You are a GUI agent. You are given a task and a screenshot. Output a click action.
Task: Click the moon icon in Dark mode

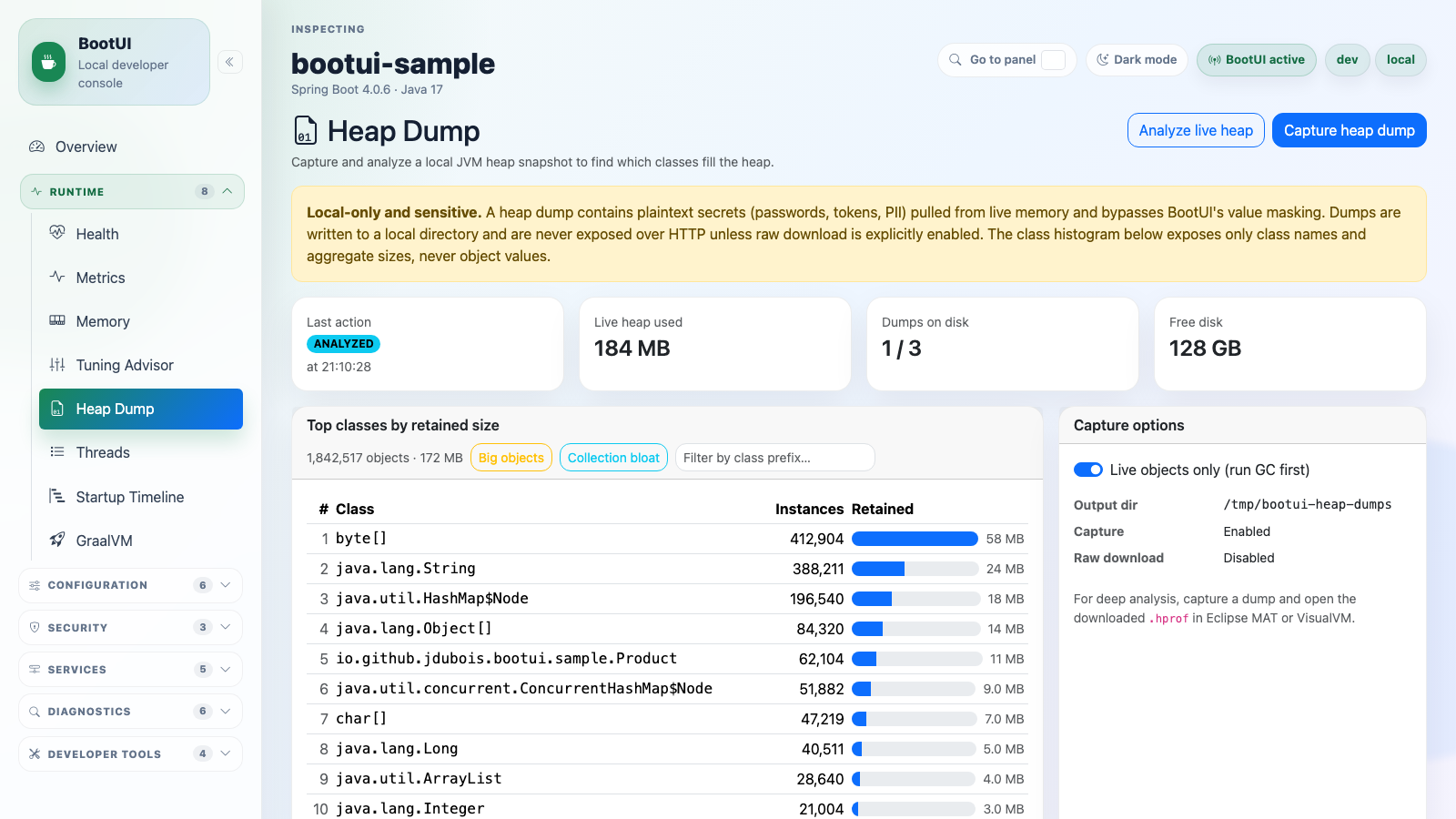(1102, 60)
